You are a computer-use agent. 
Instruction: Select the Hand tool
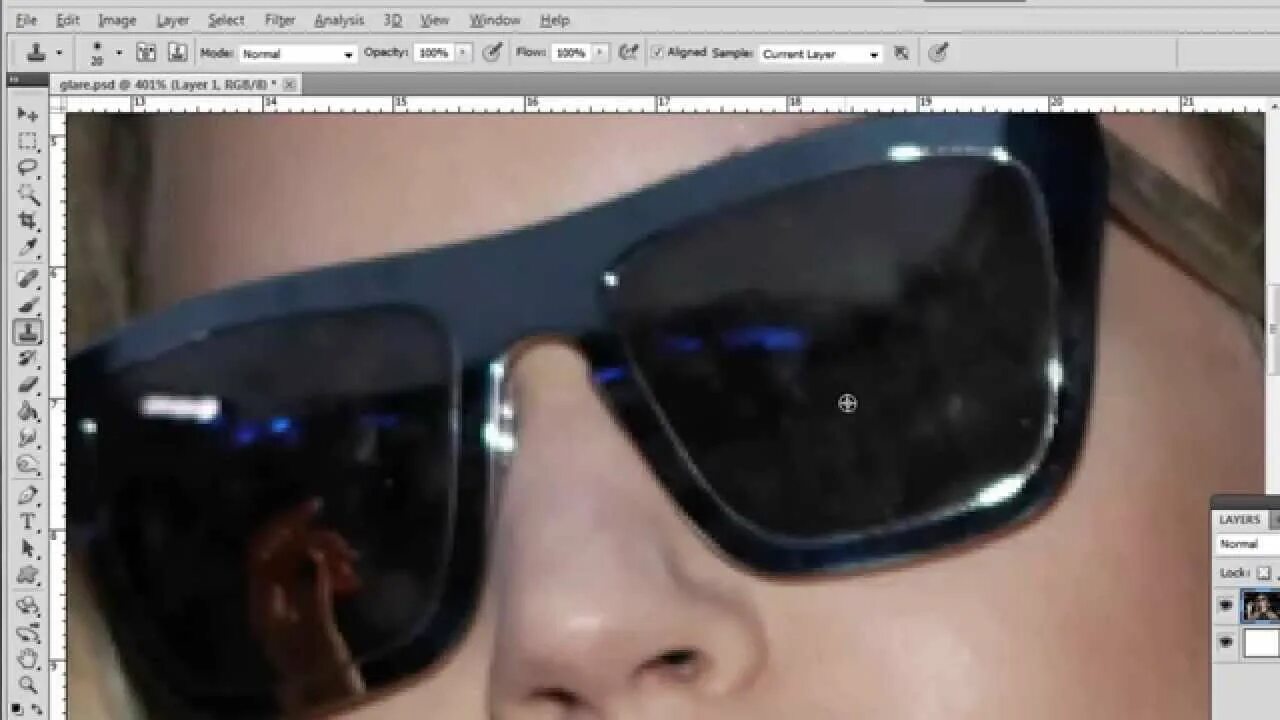point(28,659)
